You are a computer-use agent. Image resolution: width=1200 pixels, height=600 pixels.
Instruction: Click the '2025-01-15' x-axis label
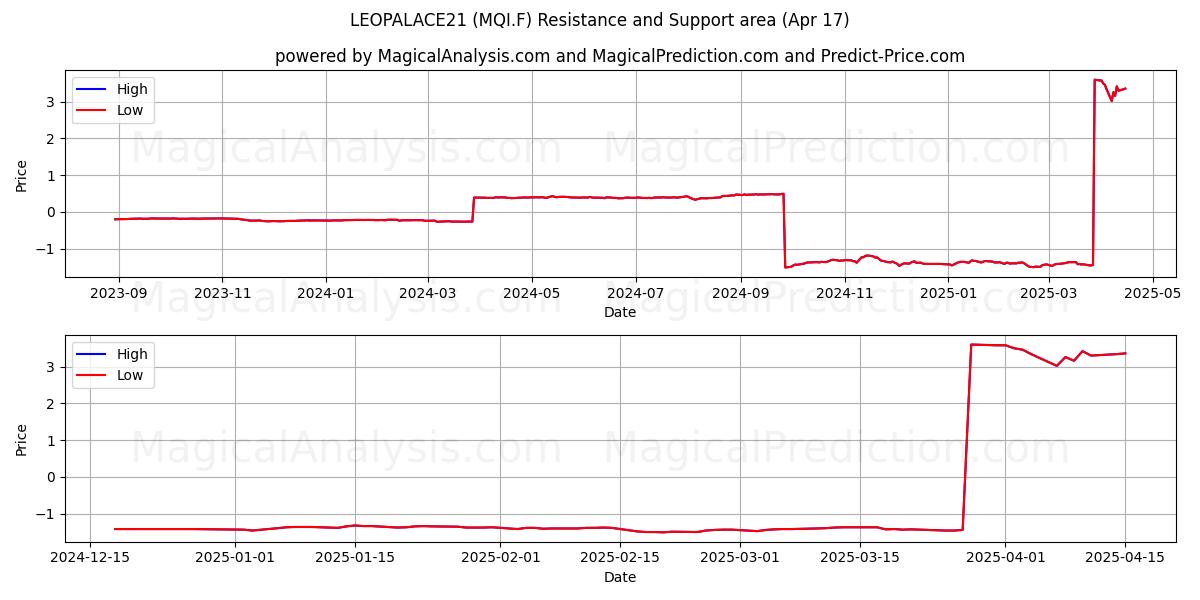[354, 559]
